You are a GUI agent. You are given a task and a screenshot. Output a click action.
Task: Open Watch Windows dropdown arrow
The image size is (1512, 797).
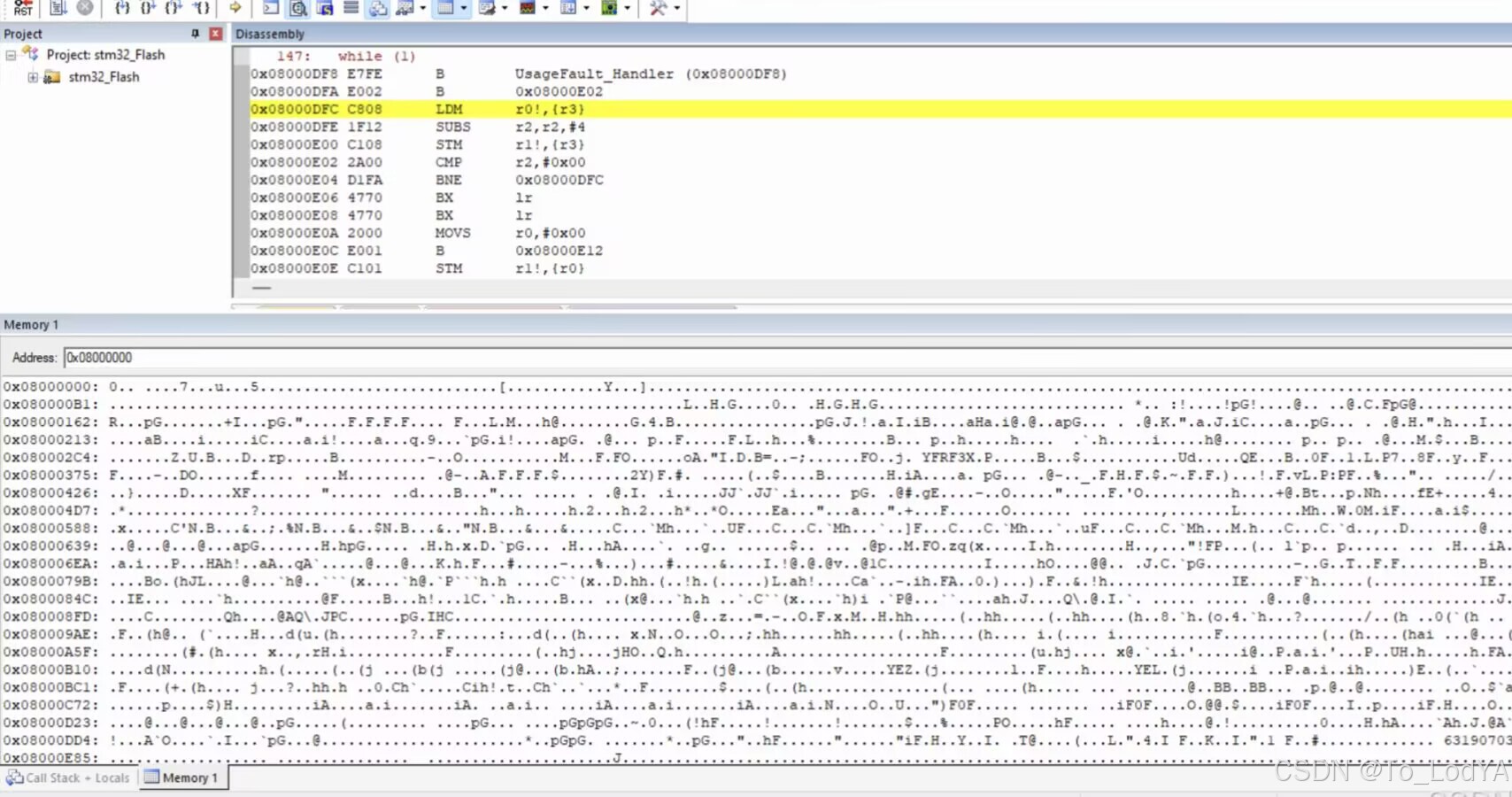click(422, 8)
